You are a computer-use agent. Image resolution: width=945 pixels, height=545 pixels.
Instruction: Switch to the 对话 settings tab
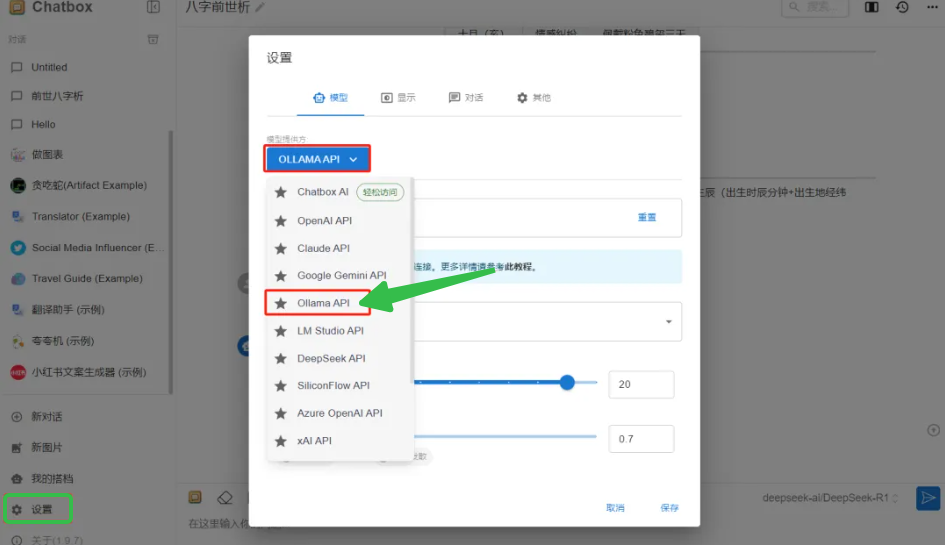pyautogui.click(x=465, y=98)
